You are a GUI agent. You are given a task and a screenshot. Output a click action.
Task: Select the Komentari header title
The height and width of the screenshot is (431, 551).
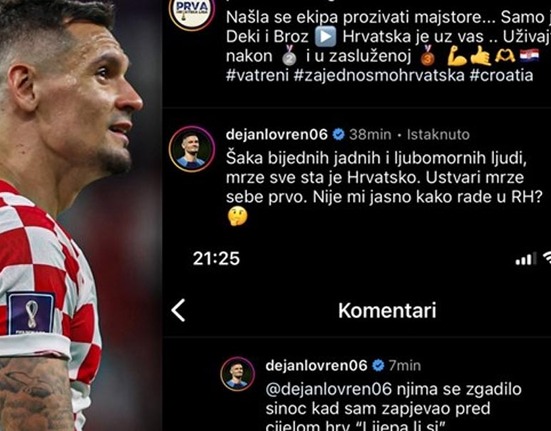pos(387,311)
